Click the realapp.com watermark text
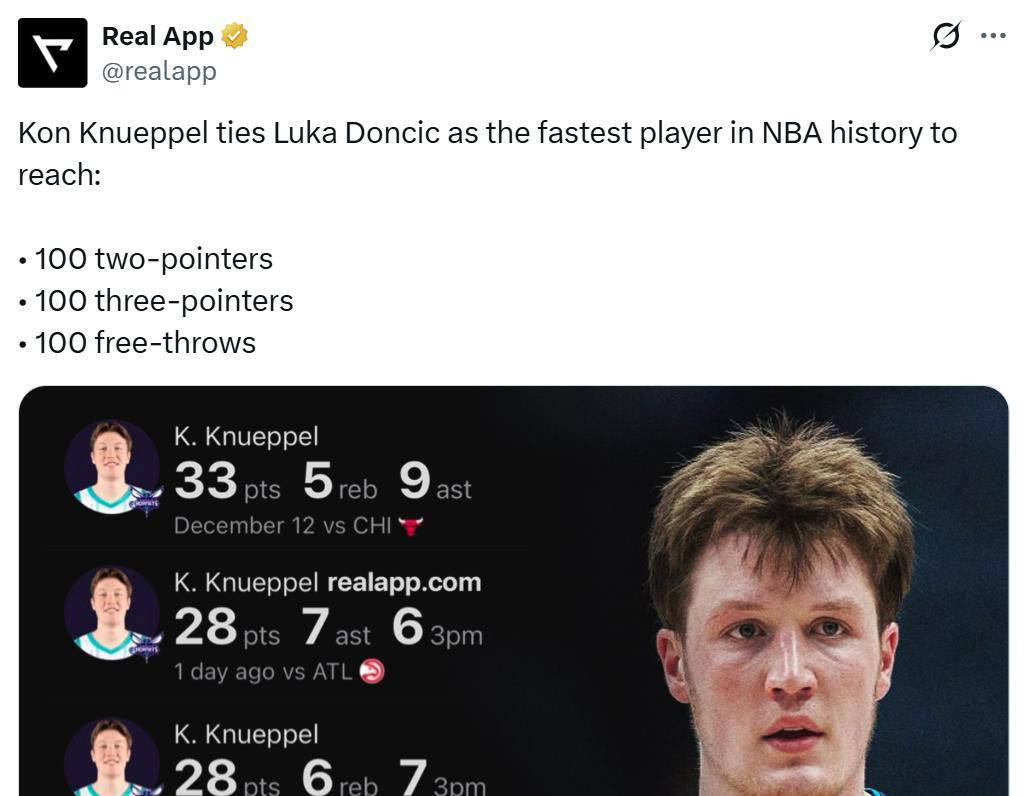 404,582
